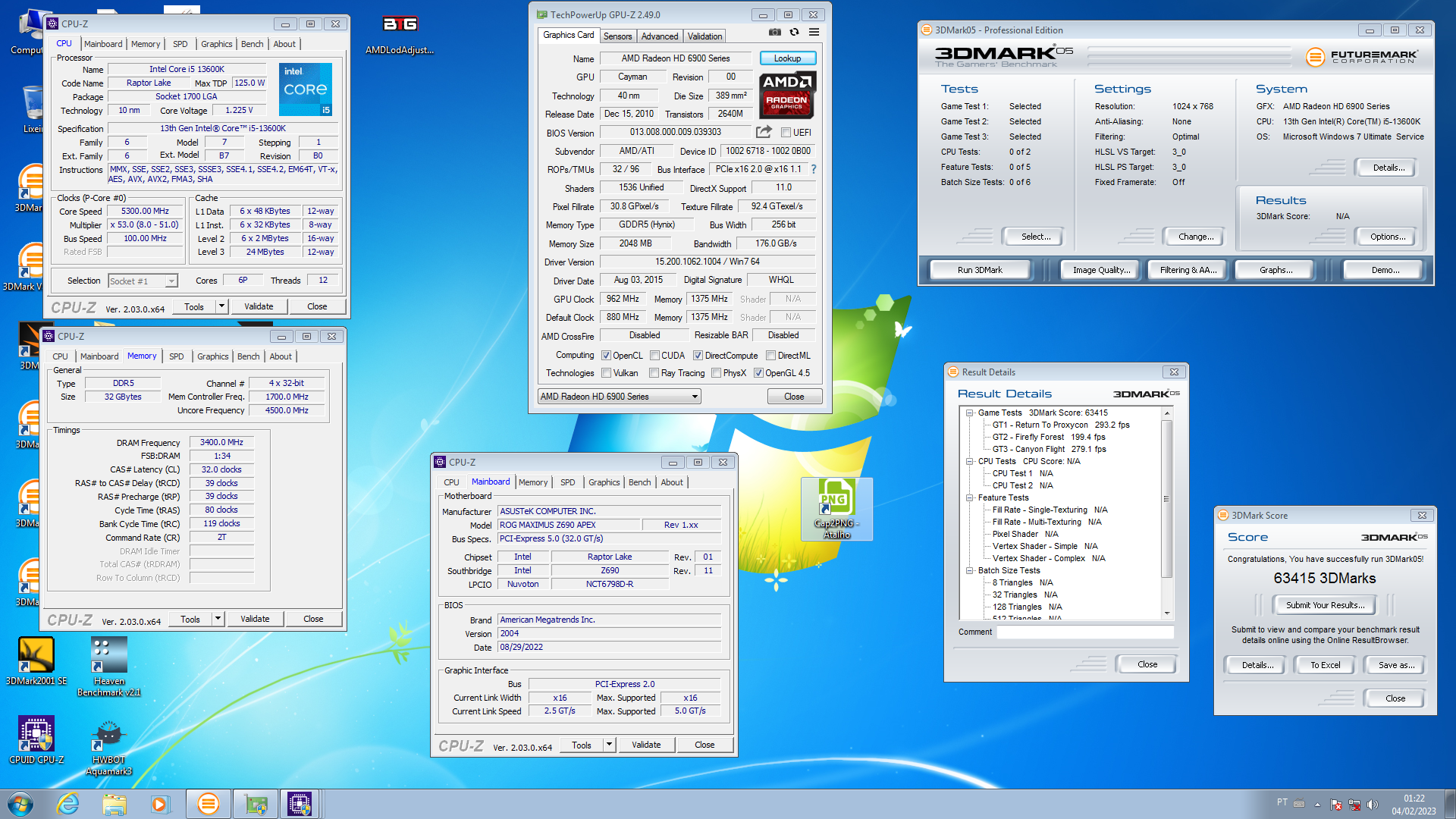The image size is (1456, 819).
Task: Open the Cap2PNG shortcut on the desktop
Action: pyautogui.click(x=836, y=508)
